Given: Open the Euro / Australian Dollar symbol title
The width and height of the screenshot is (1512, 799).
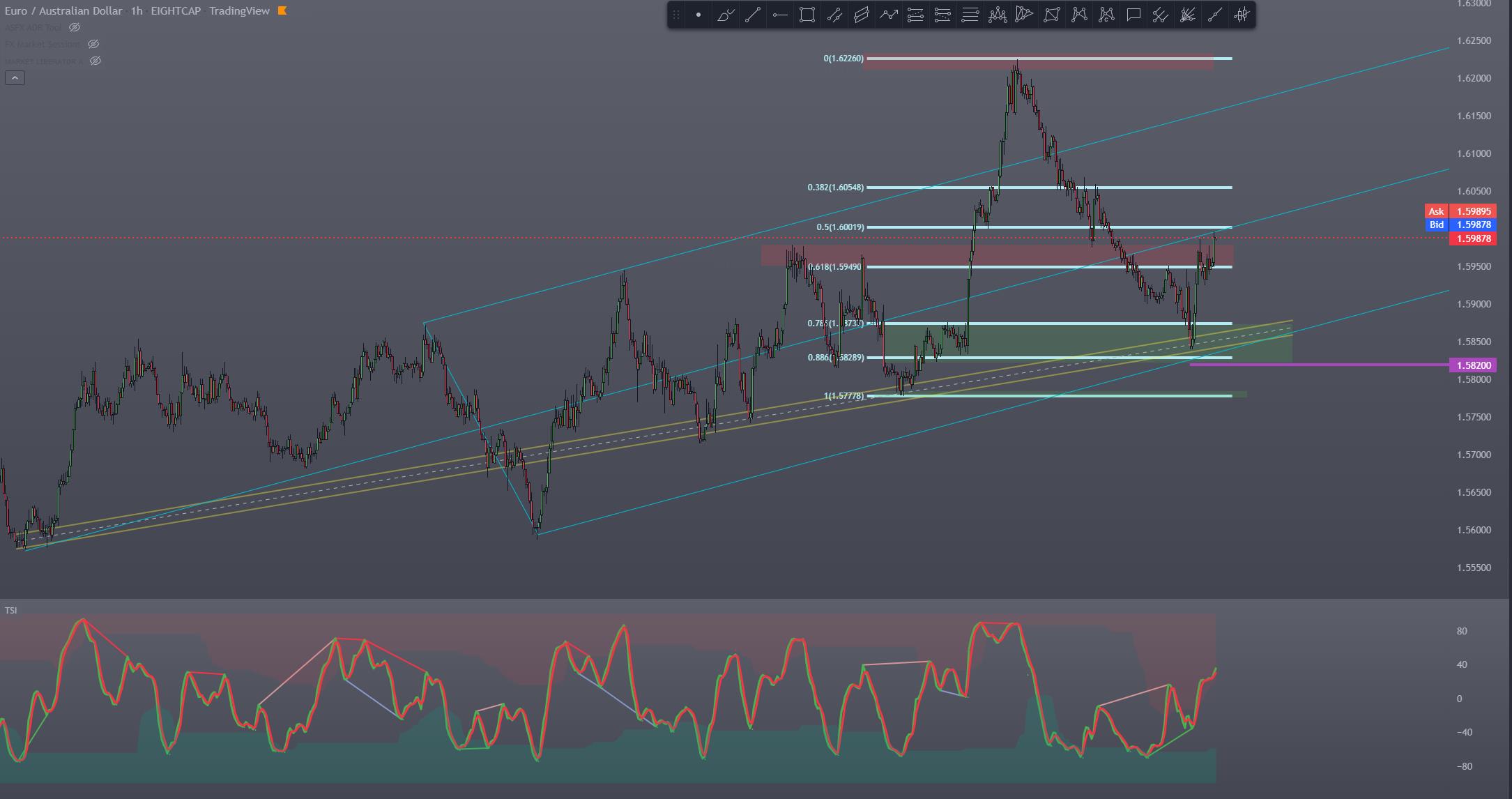Looking at the screenshot, I should point(63,10).
